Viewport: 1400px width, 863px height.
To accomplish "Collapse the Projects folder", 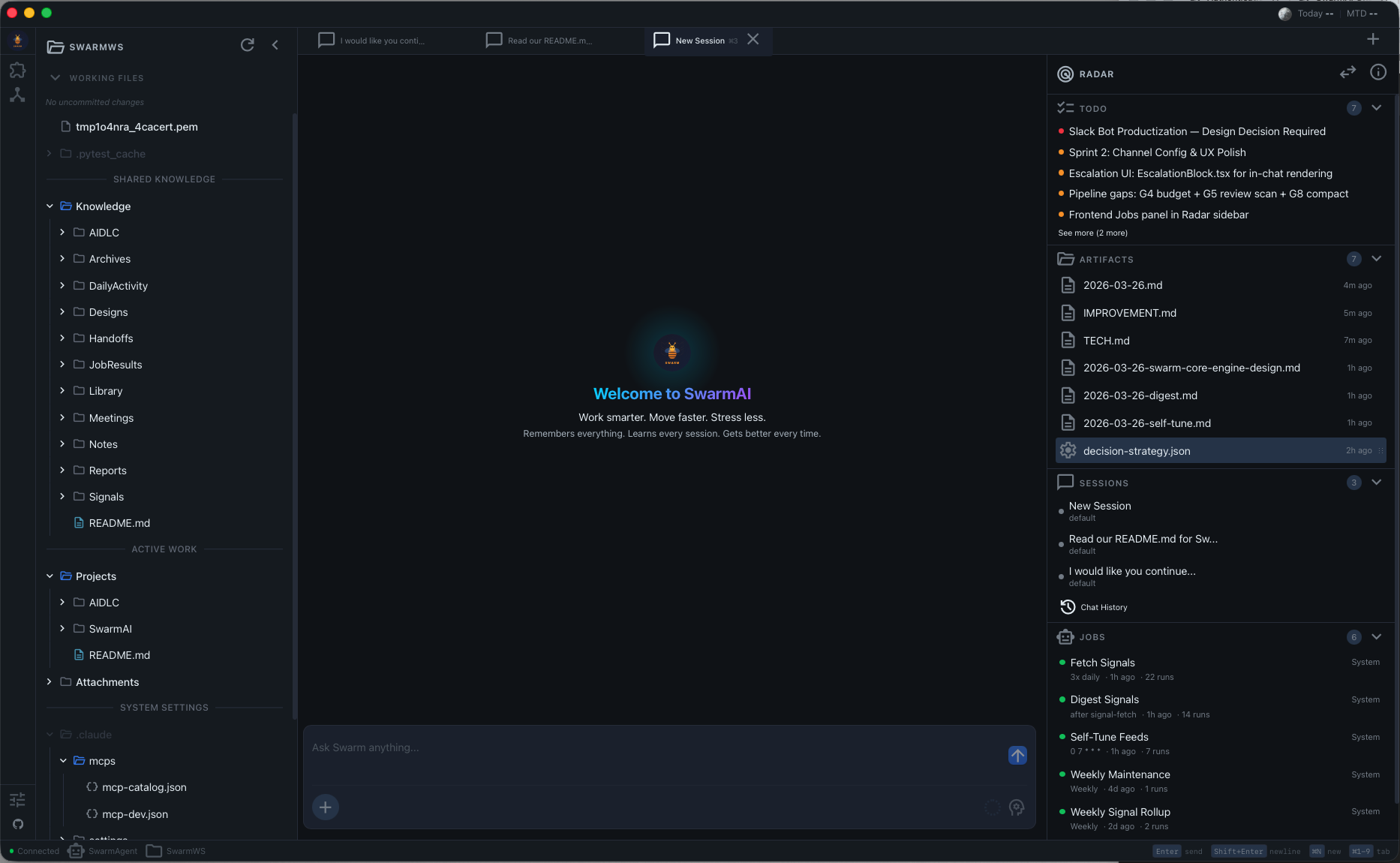I will [50, 576].
